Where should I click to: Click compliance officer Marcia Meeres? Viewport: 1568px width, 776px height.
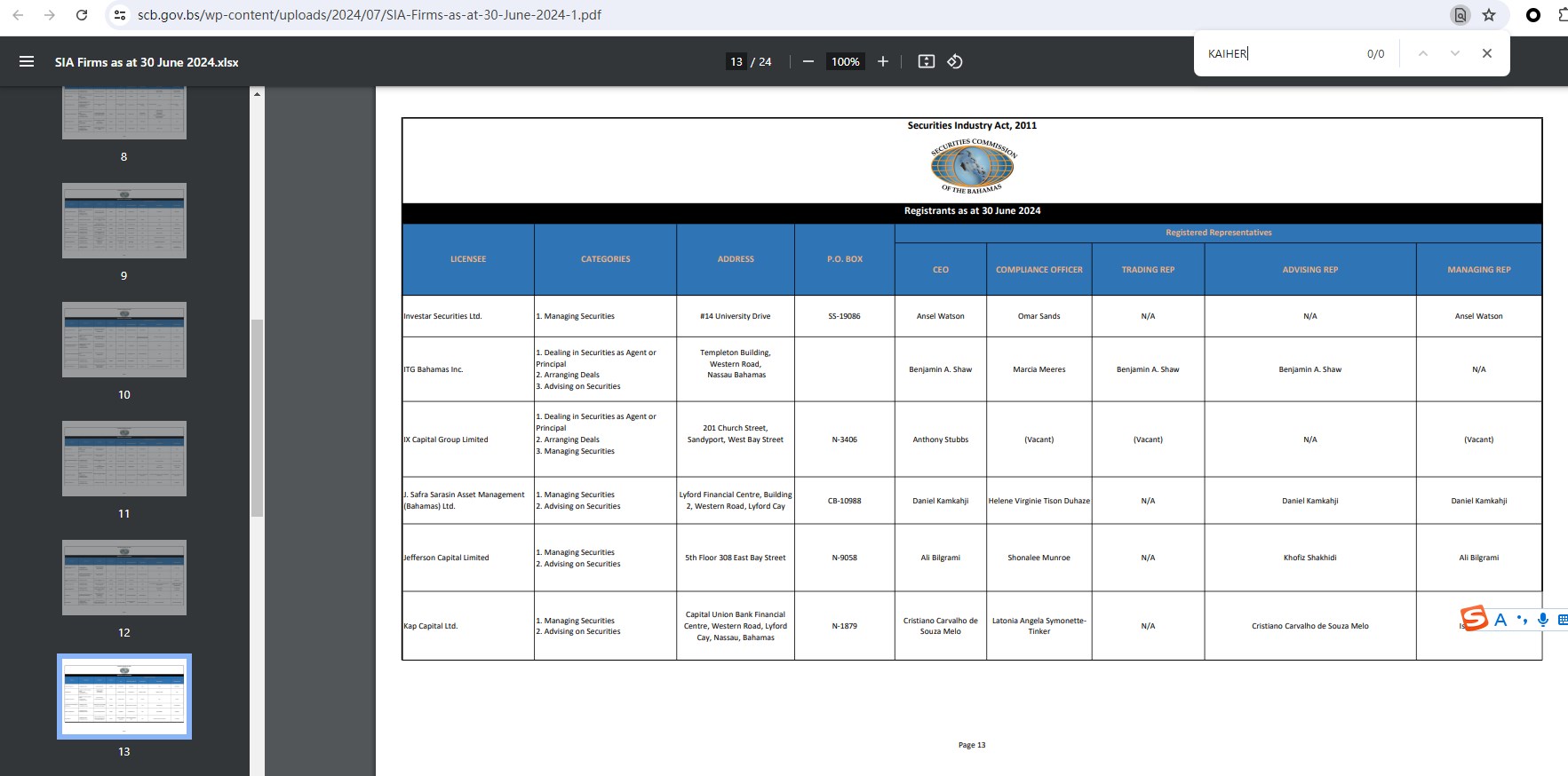point(1039,369)
